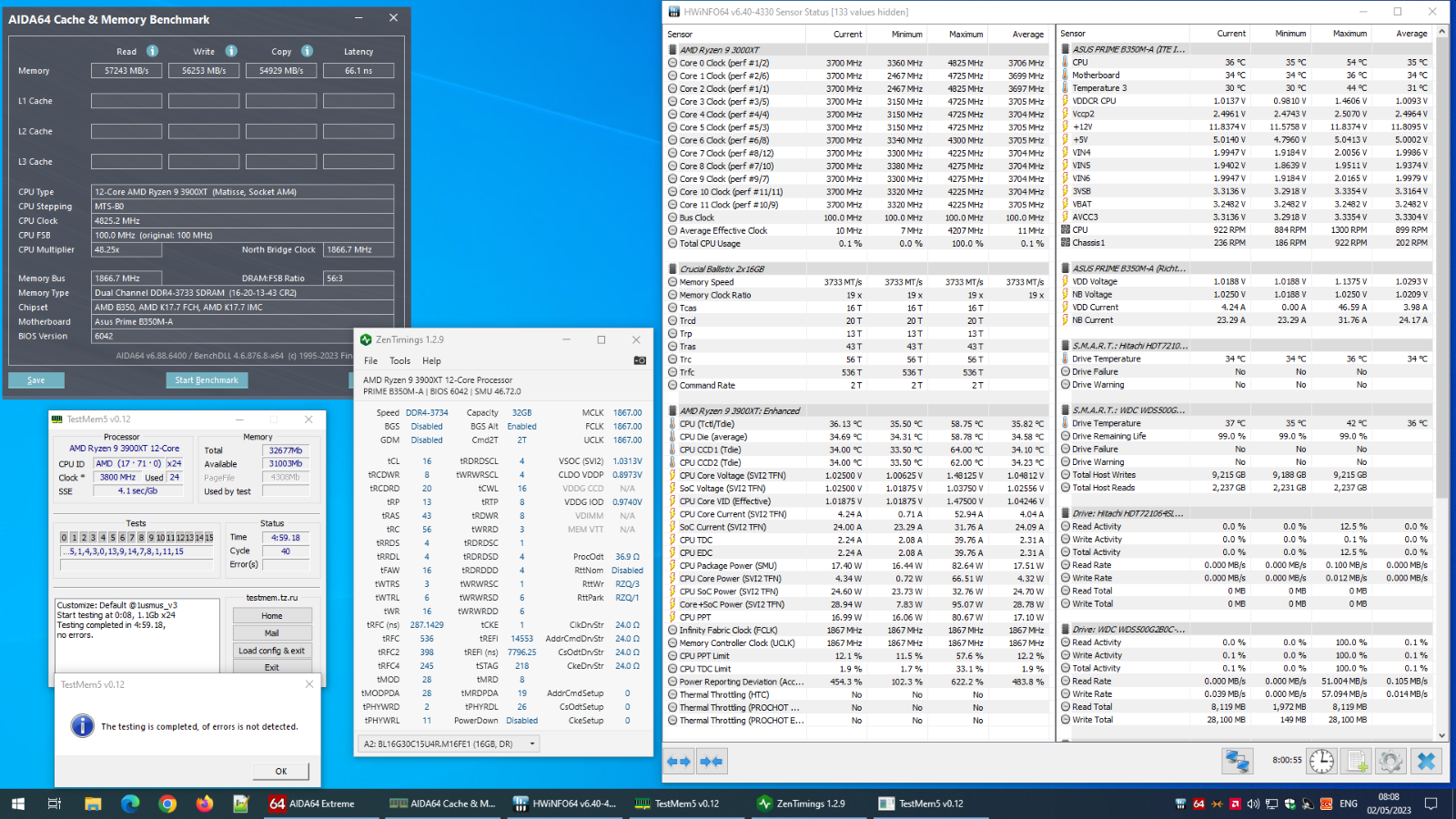This screenshot has height=819, width=1456.
Task: Click OK in the TestMem5 completion dialog
Action: pos(281,771)
